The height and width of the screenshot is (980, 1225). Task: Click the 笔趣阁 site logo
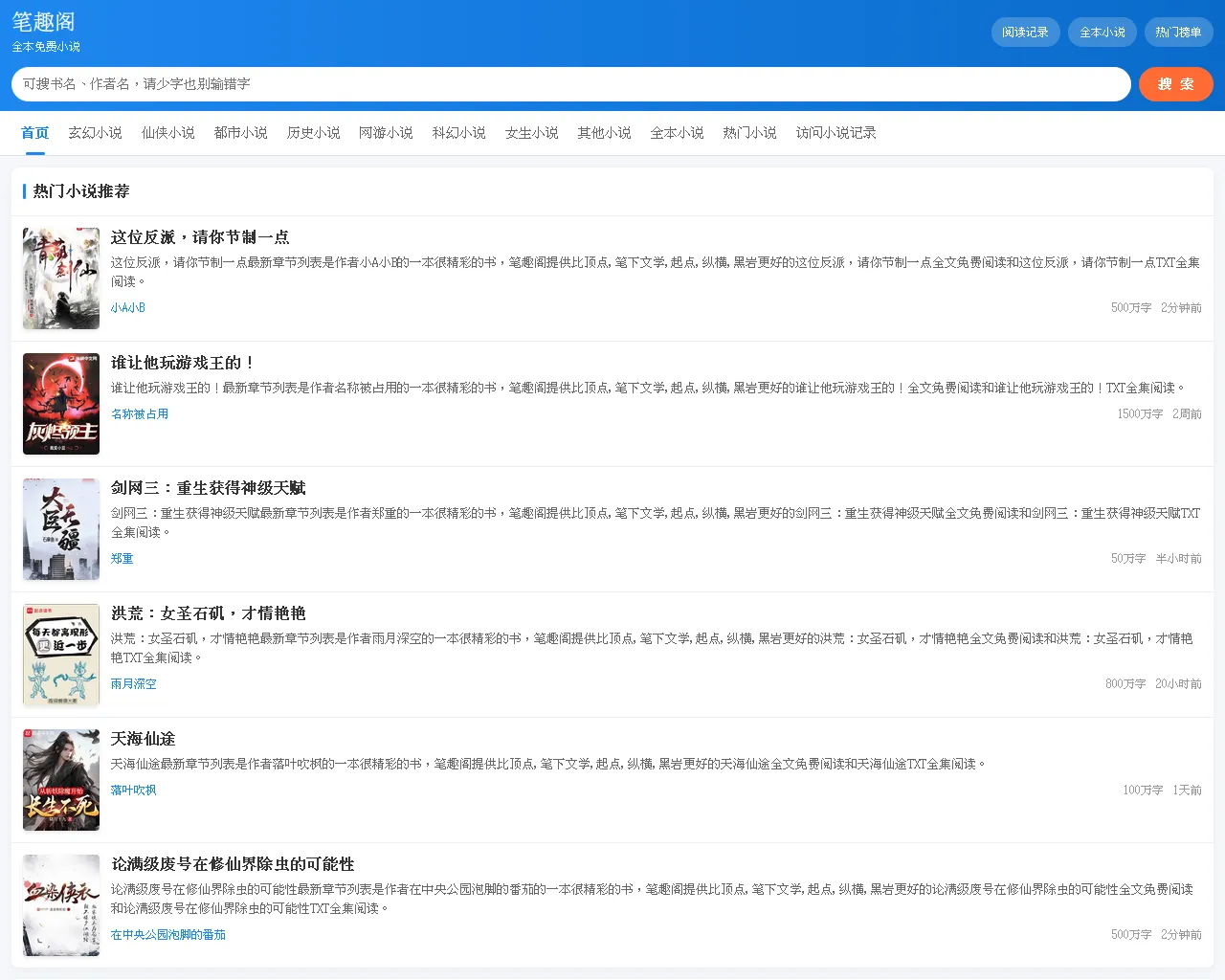pos(43,22)
